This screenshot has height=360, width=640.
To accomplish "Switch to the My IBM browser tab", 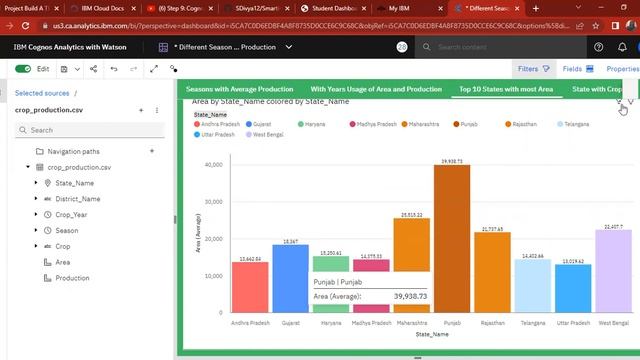I will 409,8.
